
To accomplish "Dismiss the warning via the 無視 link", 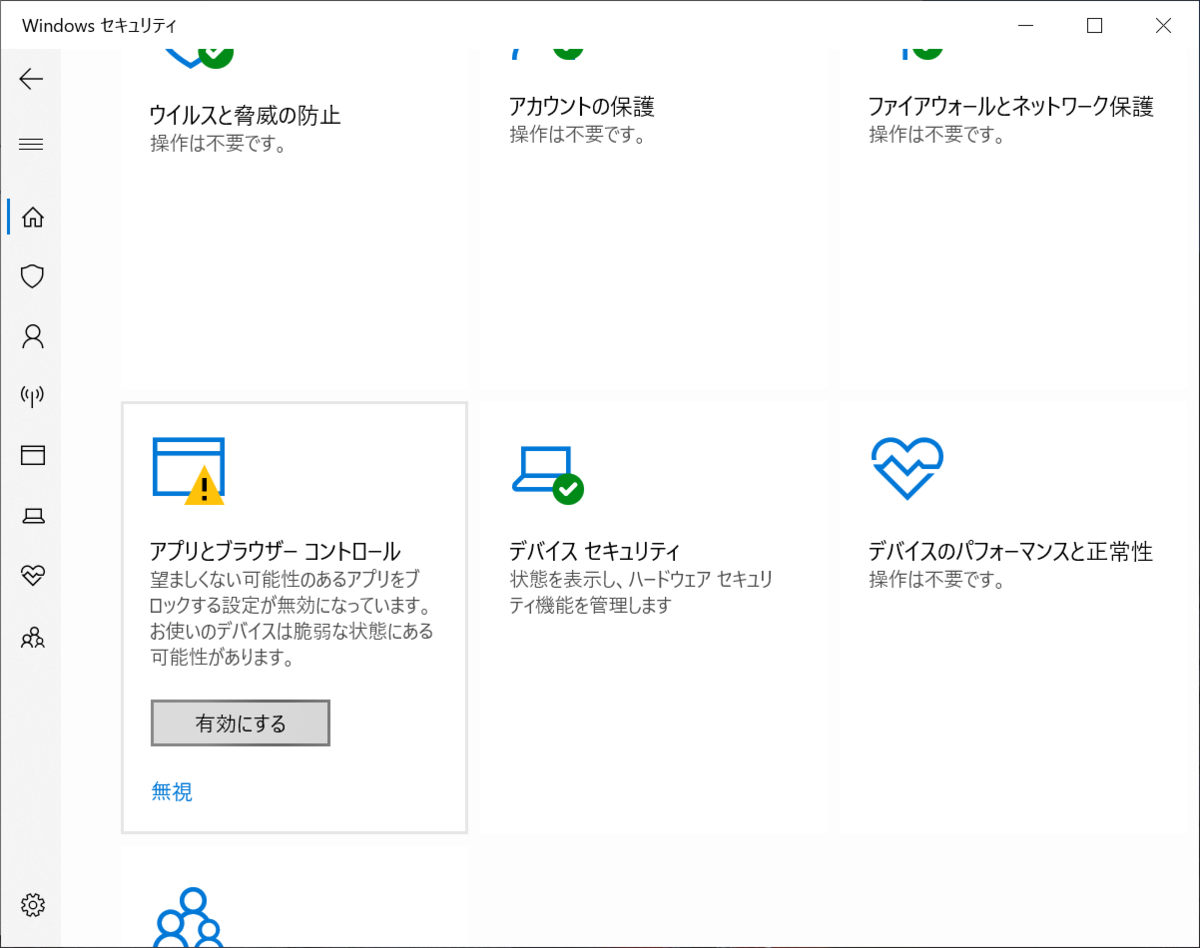I will 171,791.
